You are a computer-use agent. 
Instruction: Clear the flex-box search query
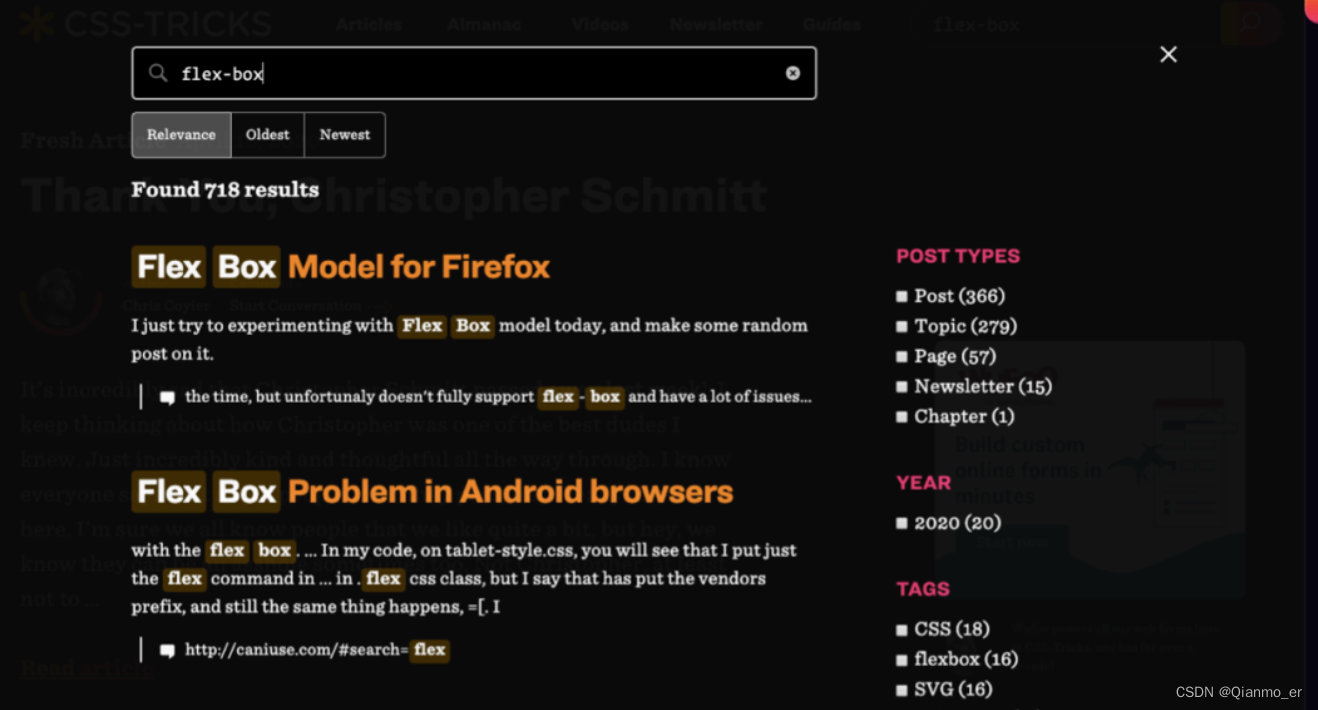793,73
